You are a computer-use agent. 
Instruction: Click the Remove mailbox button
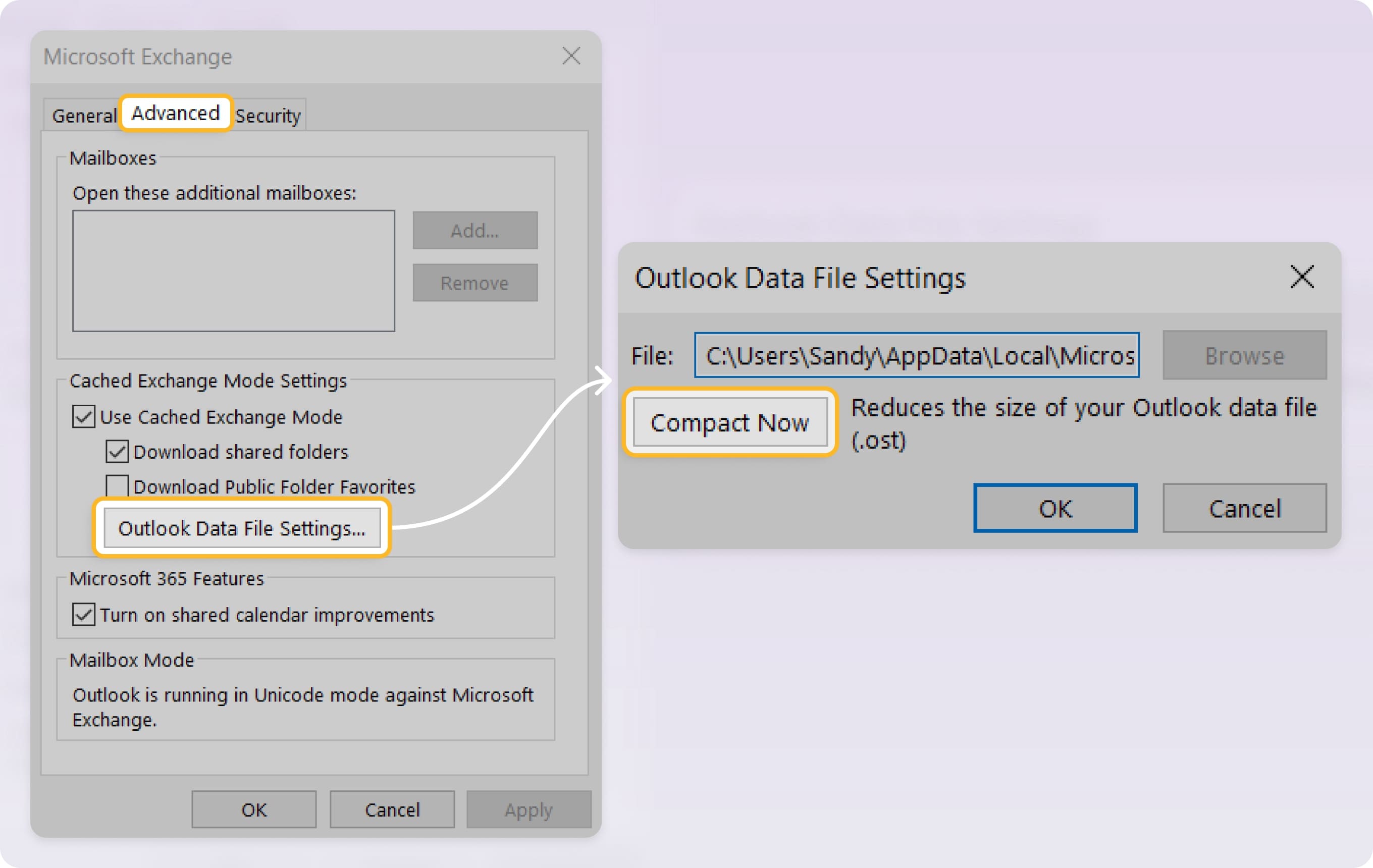tap(475, 283)
